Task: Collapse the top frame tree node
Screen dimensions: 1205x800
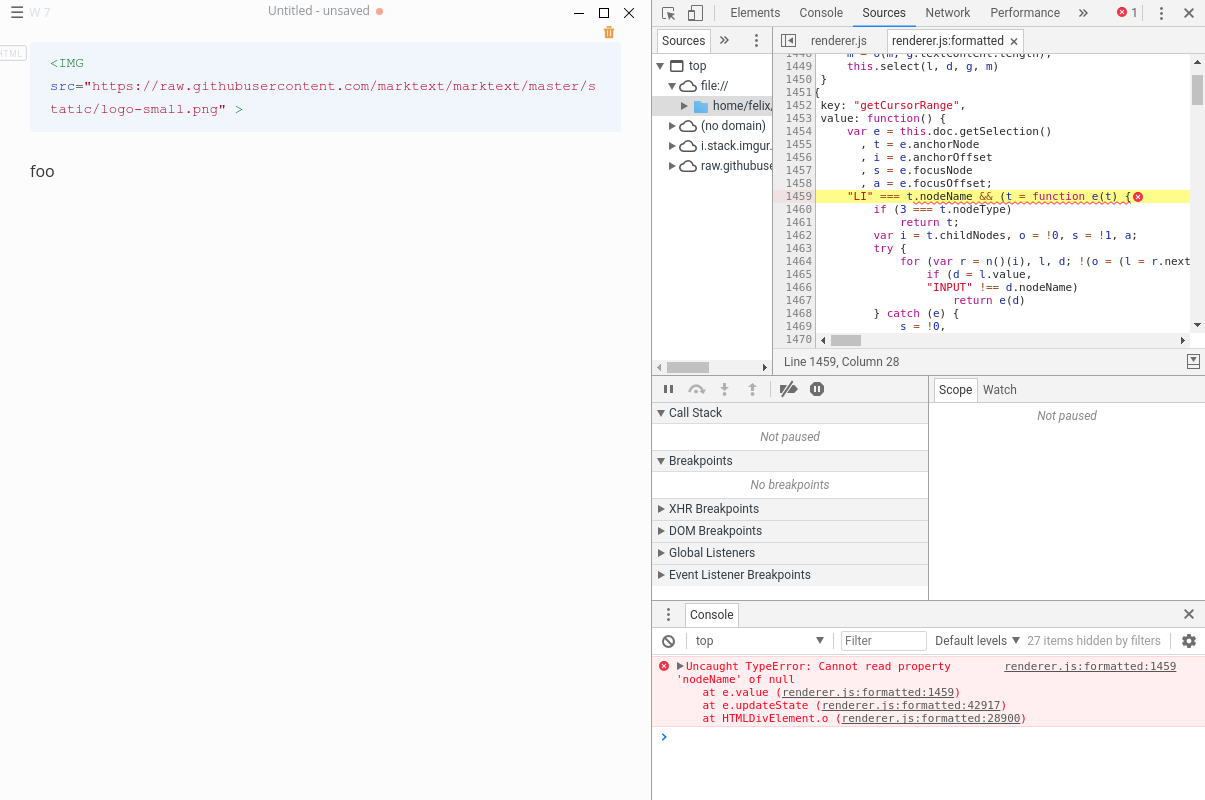Action: point(660,66)
